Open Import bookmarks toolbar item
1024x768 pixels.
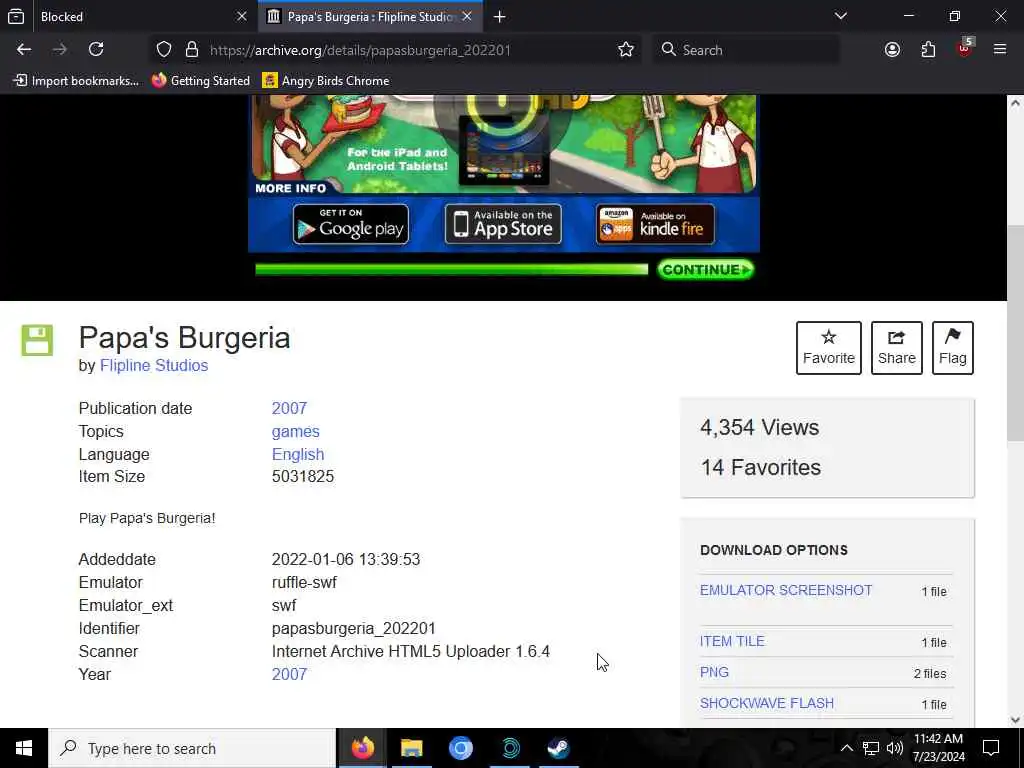[x=76, y=81]
